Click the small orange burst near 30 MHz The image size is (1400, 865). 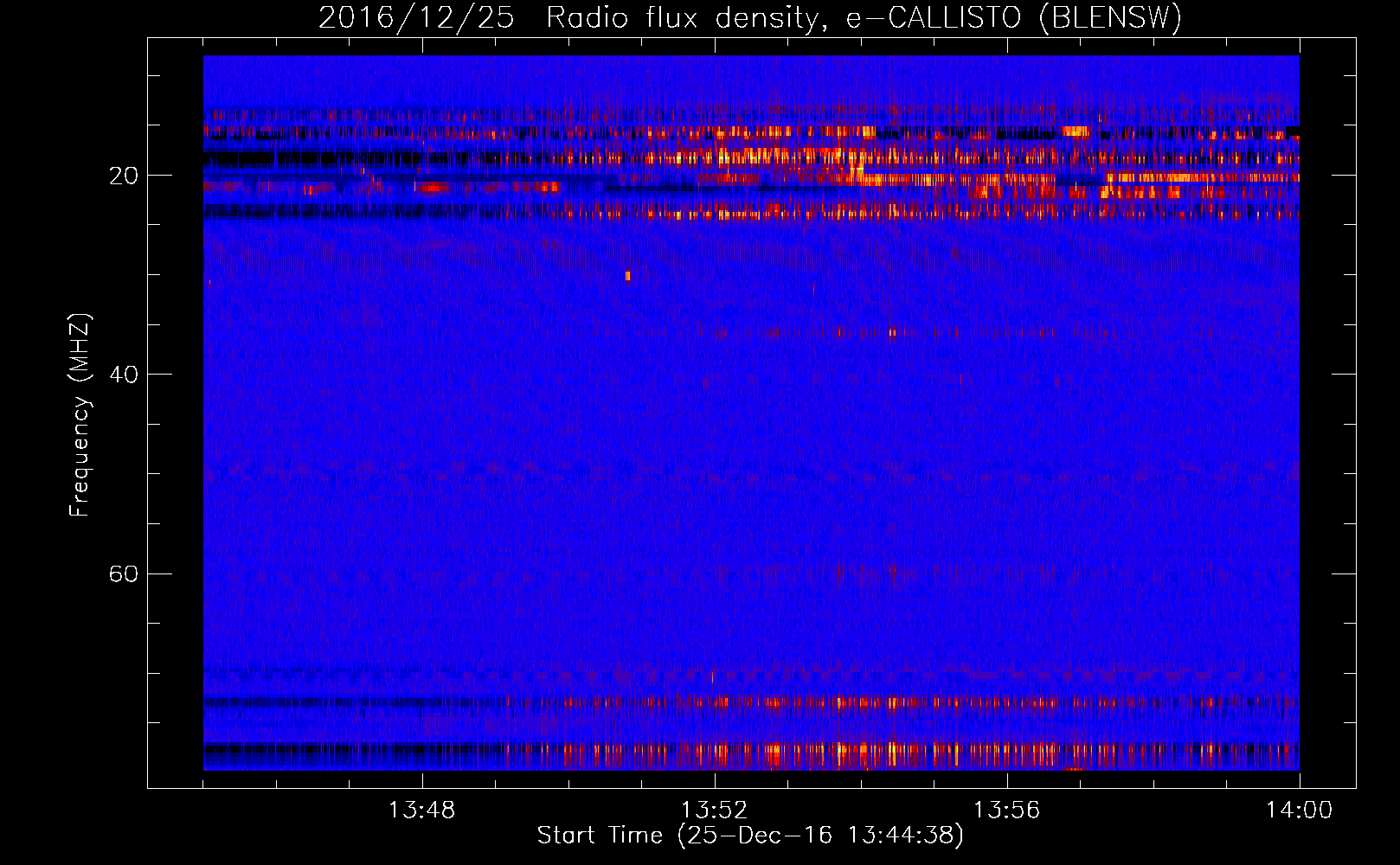628,276
